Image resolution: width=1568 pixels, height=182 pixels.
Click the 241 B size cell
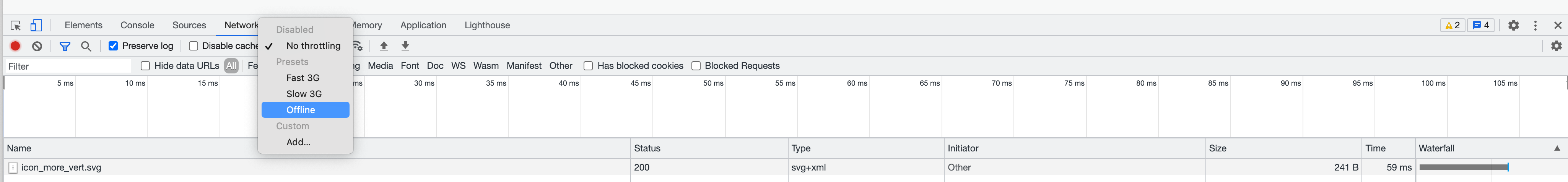[x=1283, y=167]
